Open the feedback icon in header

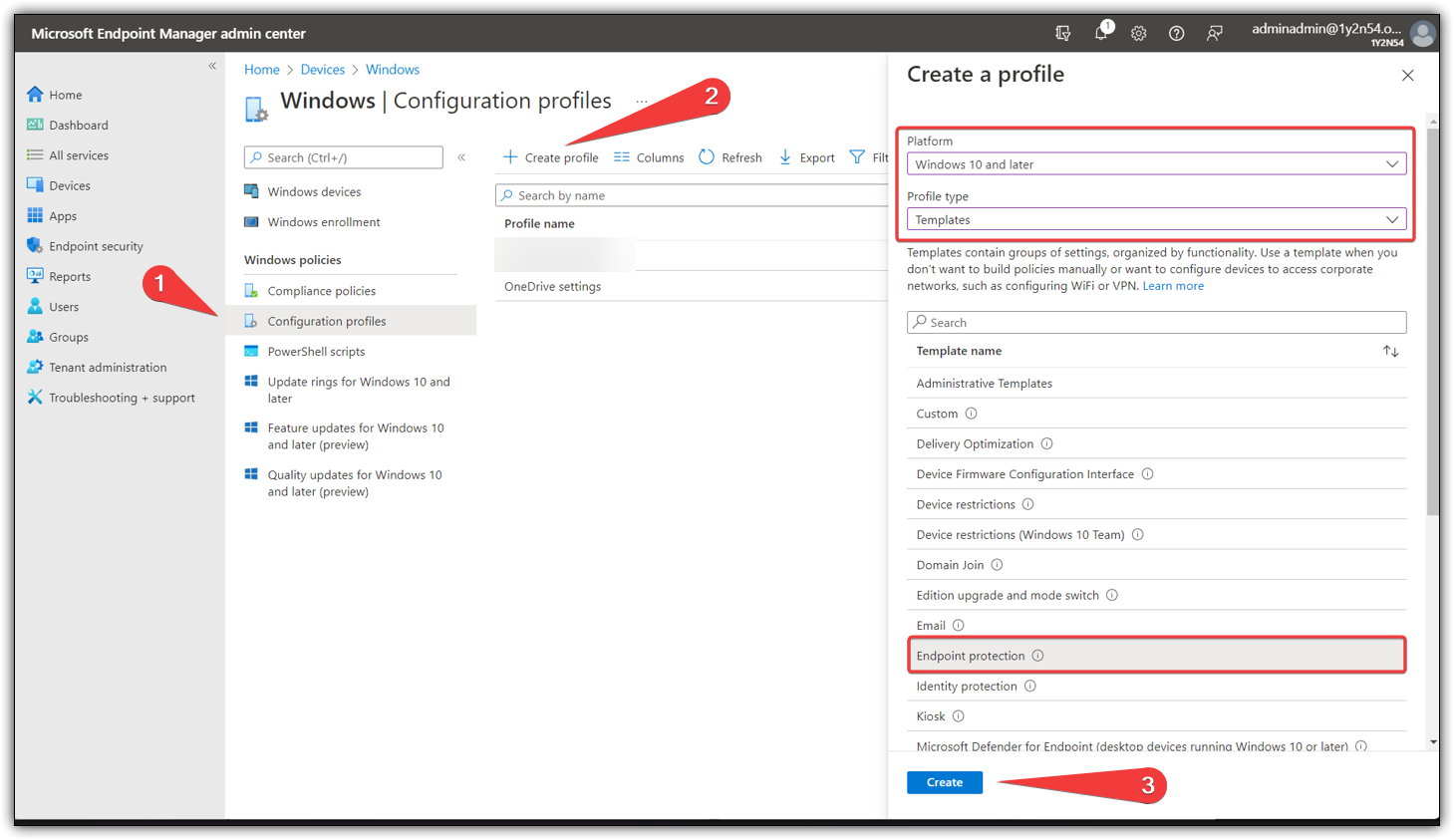tap(1214, 33)
